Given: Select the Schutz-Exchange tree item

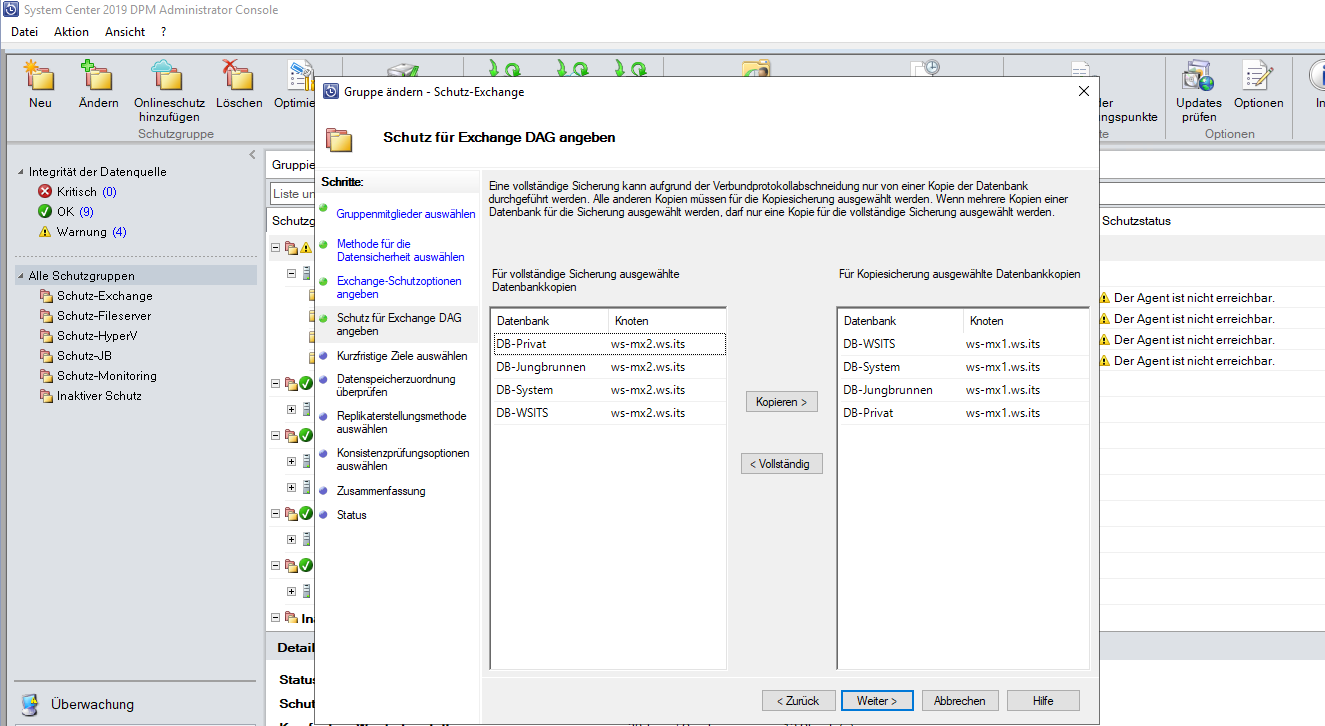Looking at the screenshot, I should click(x=105, y=296).
